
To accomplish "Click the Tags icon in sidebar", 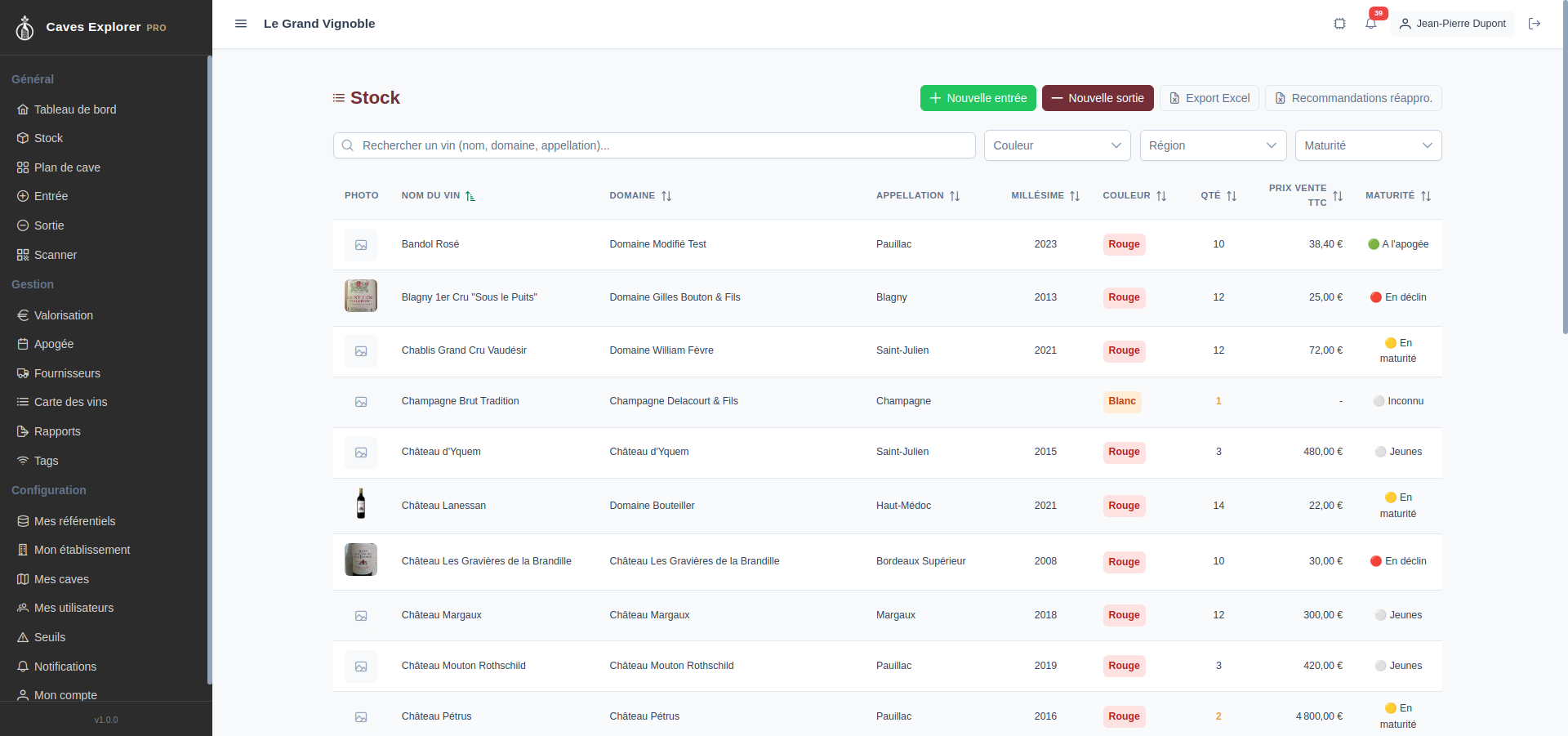I will point(23,461).
